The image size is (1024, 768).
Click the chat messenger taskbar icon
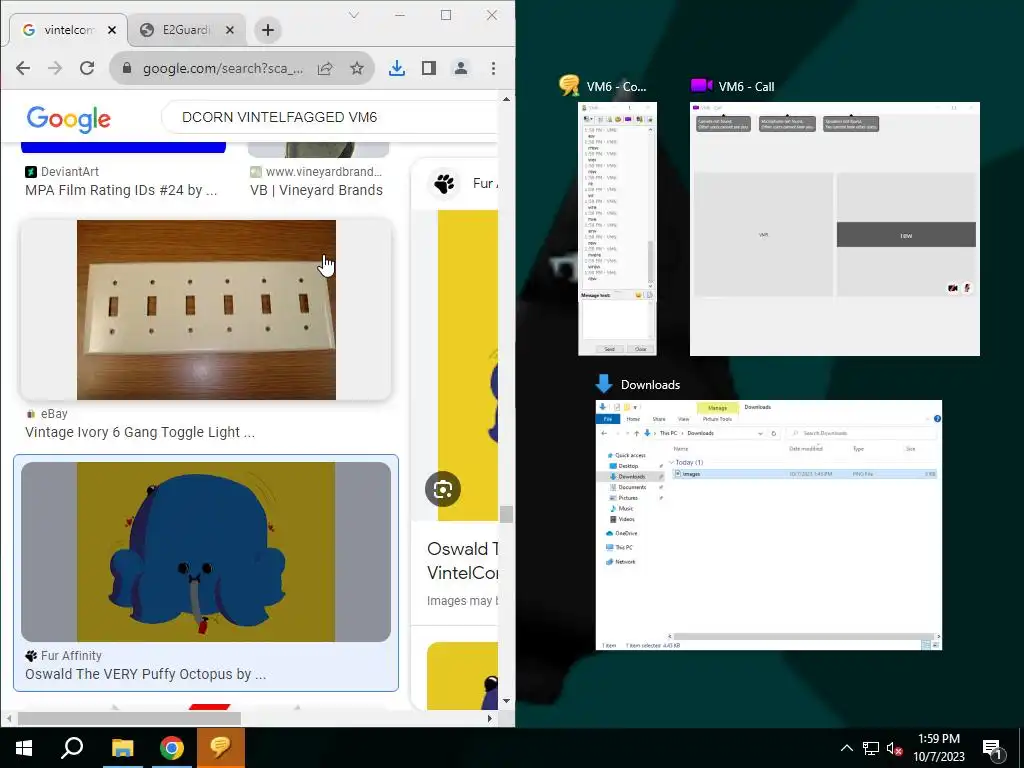pos(221,748)
